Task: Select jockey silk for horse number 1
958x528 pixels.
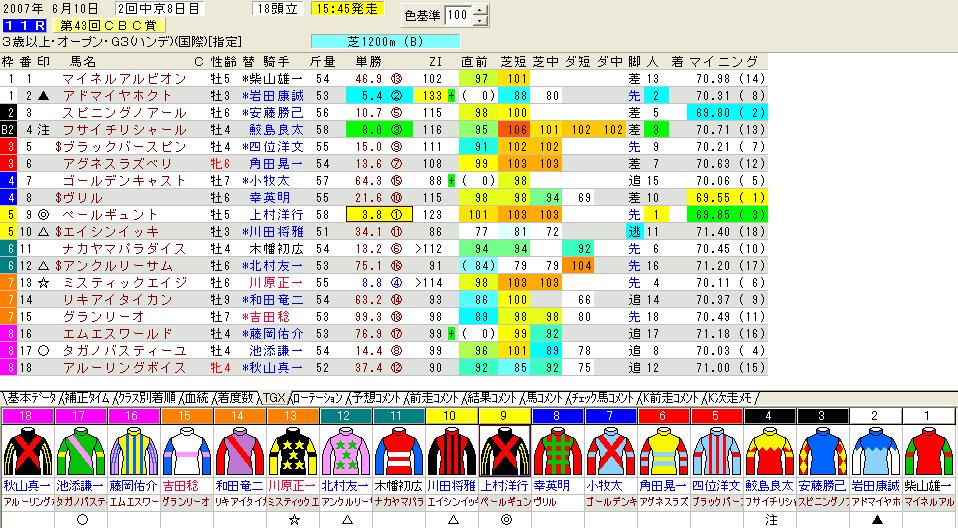Action: pyautogui.click(x=930, y=452)
